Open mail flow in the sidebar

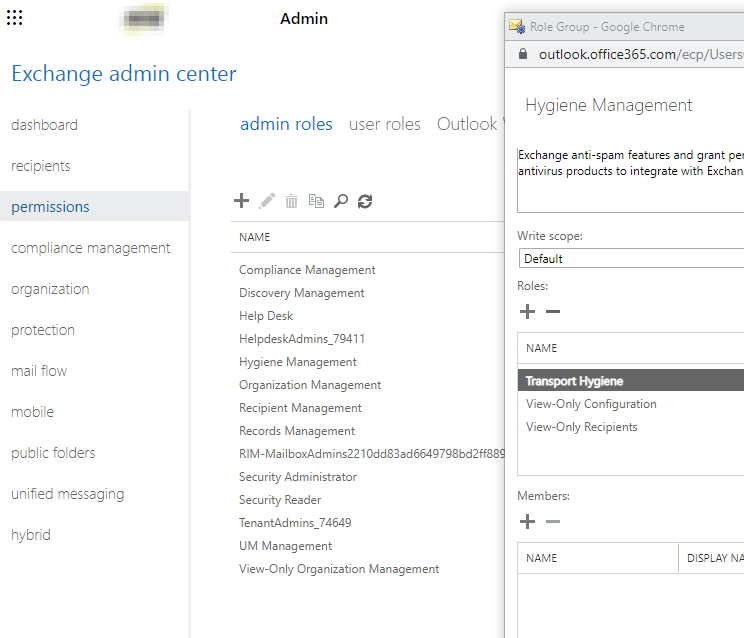pos(39,371)
